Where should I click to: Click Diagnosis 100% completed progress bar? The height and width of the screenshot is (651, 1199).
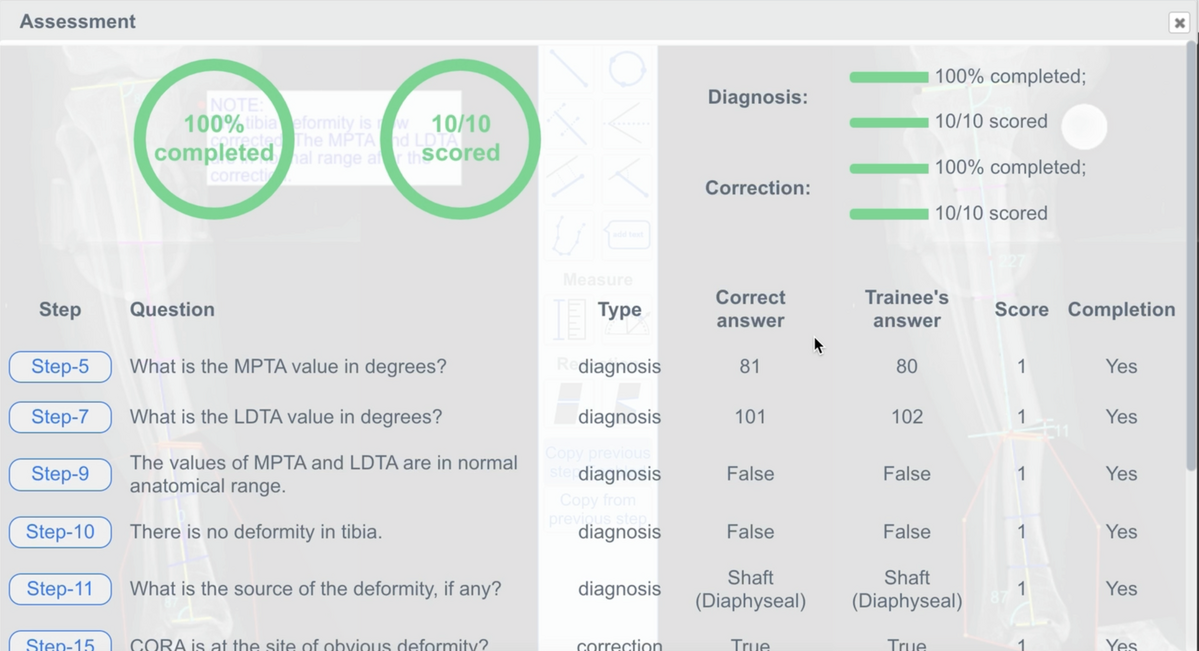889,77
